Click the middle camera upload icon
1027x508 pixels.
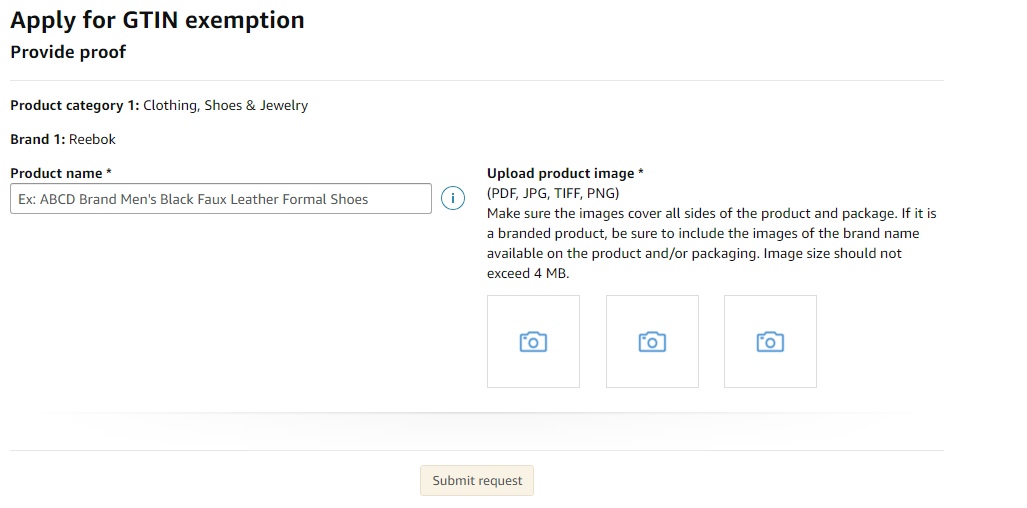[652, 342]
